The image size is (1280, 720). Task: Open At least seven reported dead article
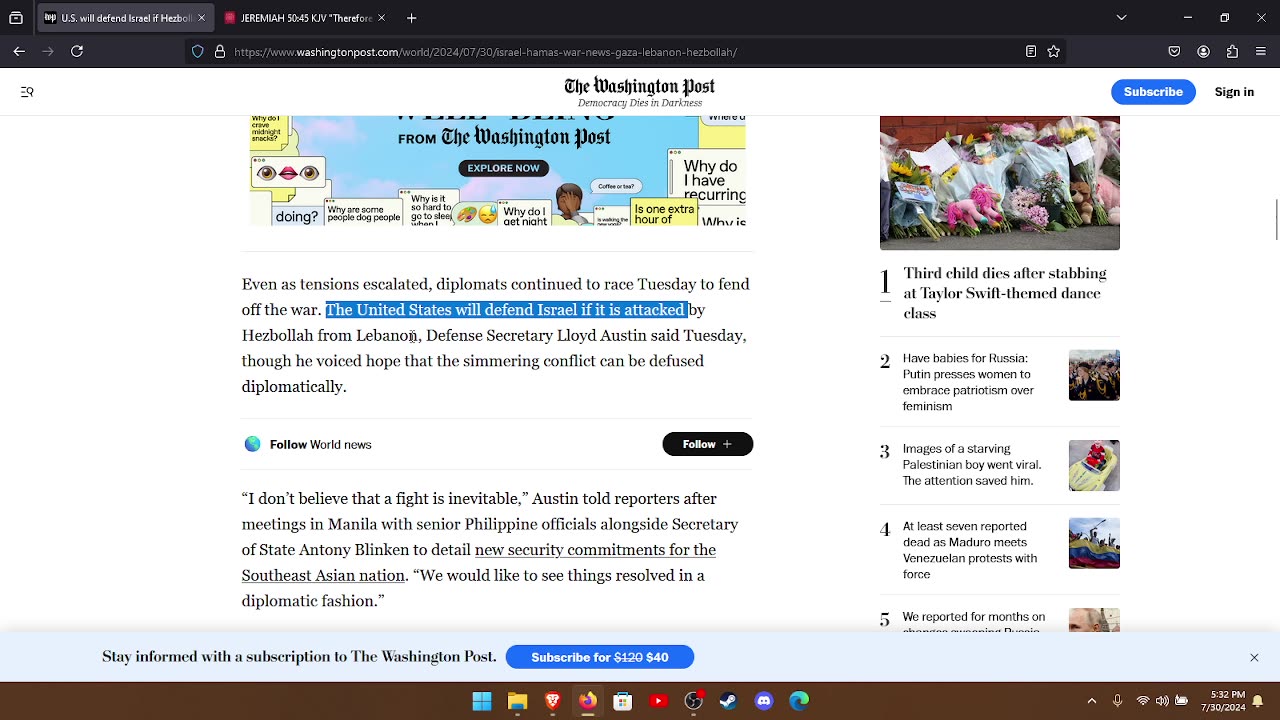(x=970, y=550)
